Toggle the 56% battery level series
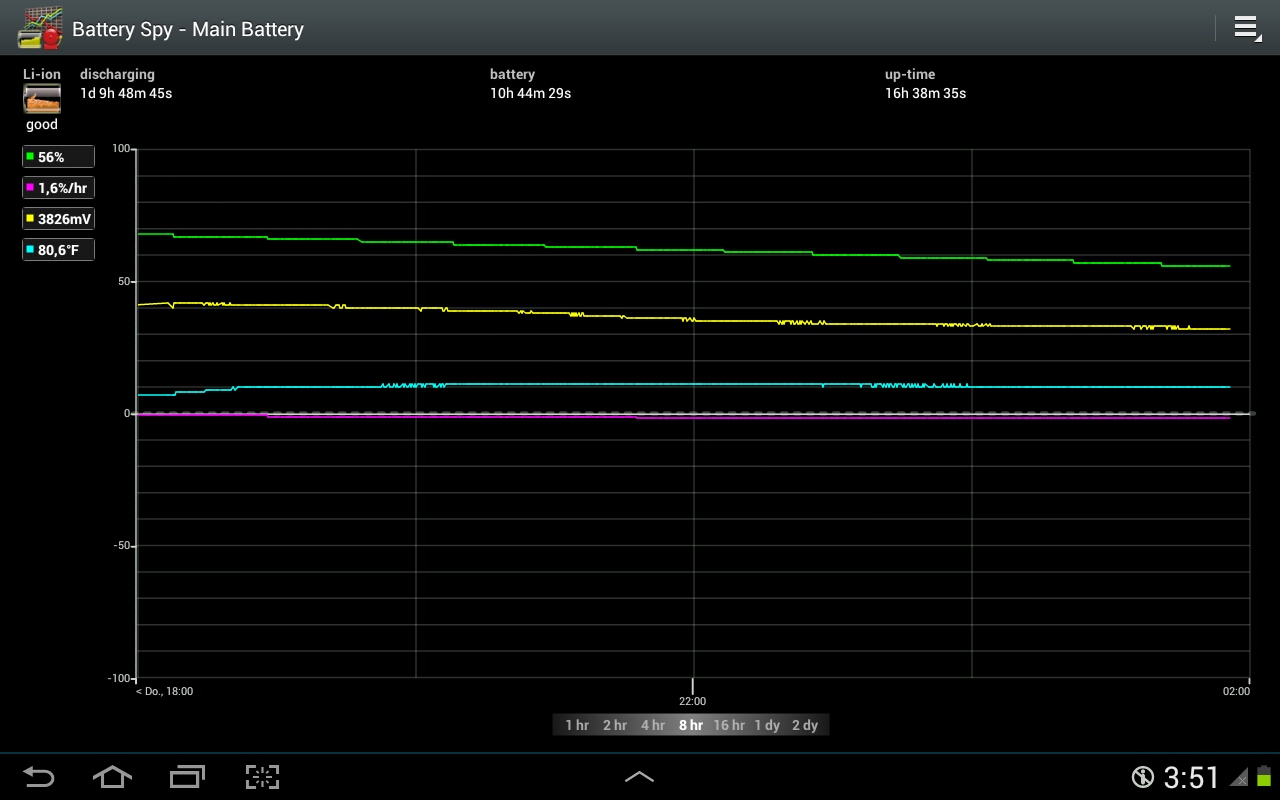The height and width of the screenshot is (800, 1280). (x=59, y=157)
